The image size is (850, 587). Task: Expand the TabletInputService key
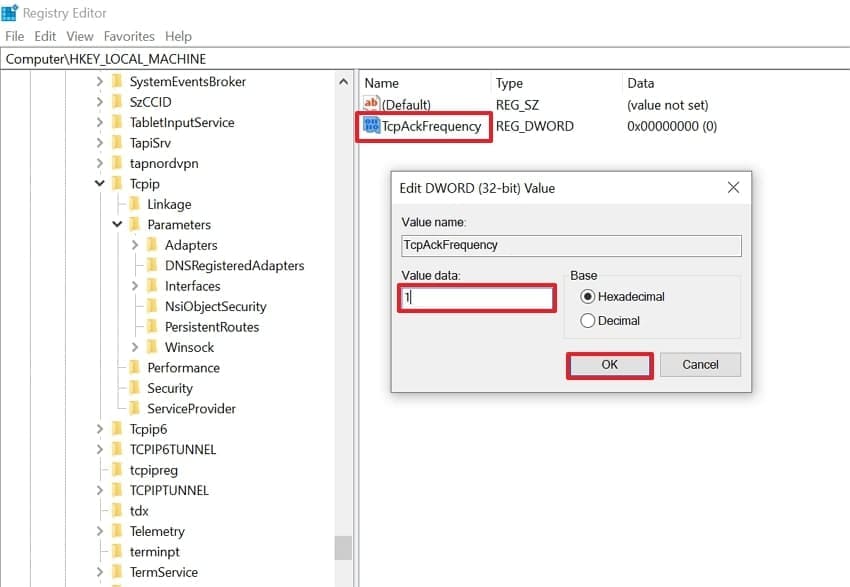(99, 122)
